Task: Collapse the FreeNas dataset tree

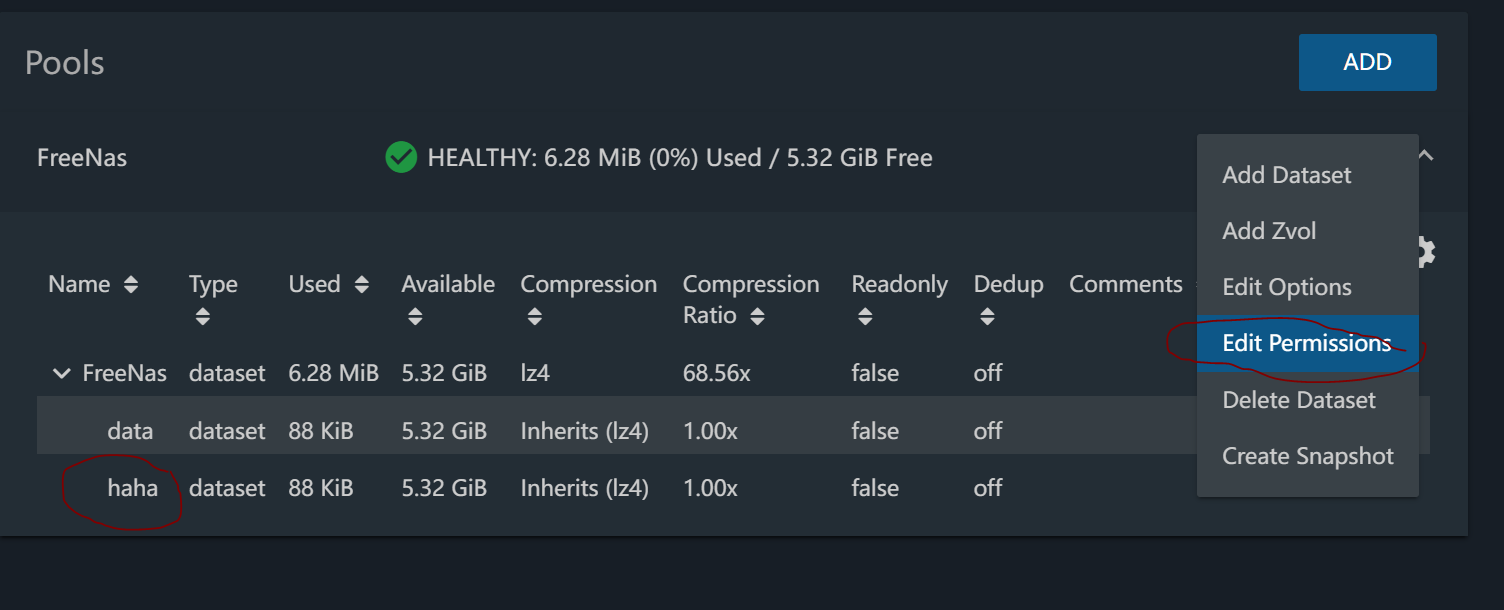Action: tap(61, 372)
